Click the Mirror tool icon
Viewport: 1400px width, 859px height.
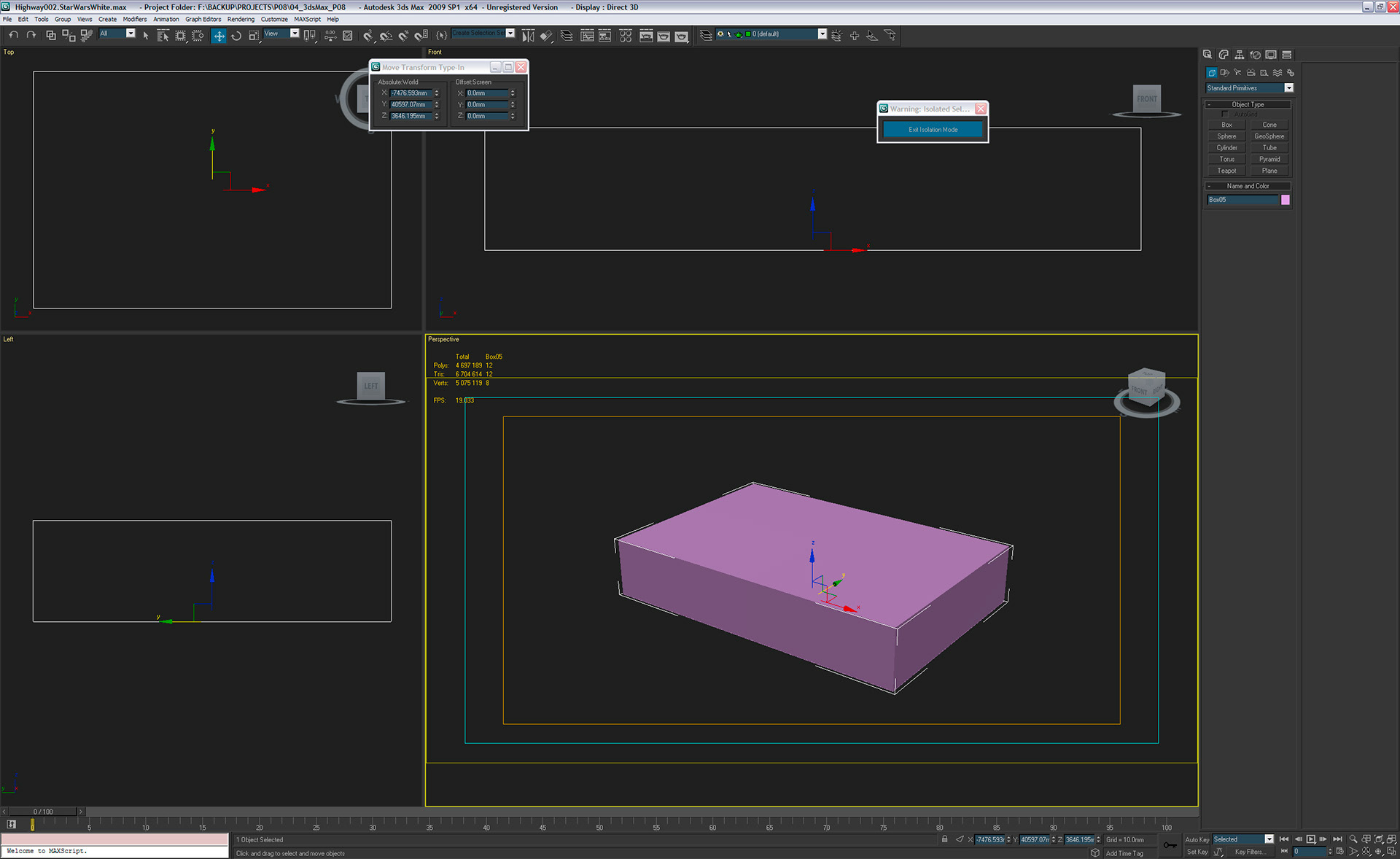pyautogui.click(x=528, y=35)
